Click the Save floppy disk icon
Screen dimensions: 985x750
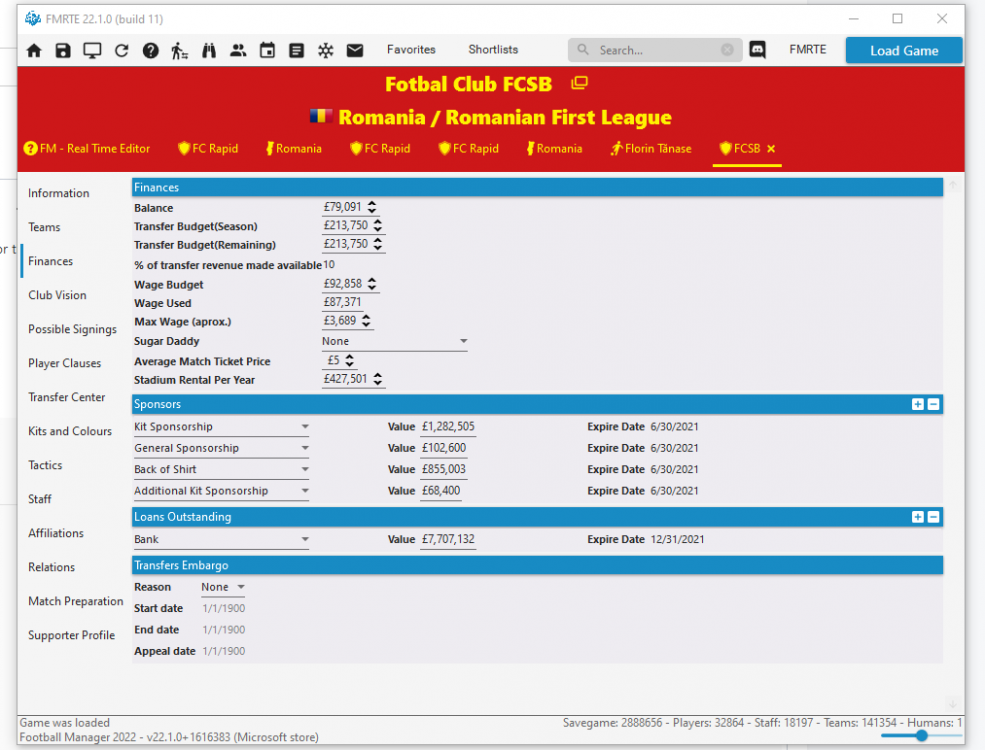coord(63,50)
